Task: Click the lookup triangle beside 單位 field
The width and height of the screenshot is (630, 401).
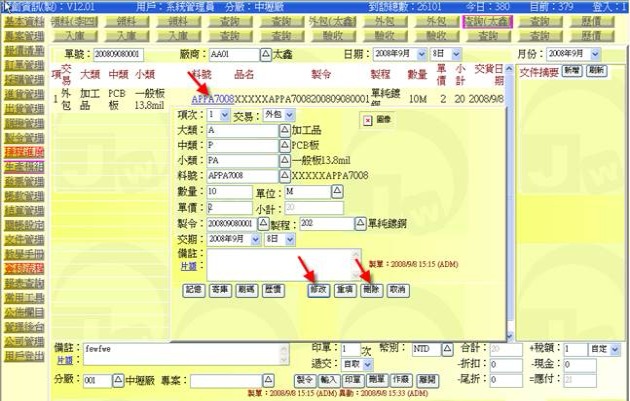Action: coord(336,191)
